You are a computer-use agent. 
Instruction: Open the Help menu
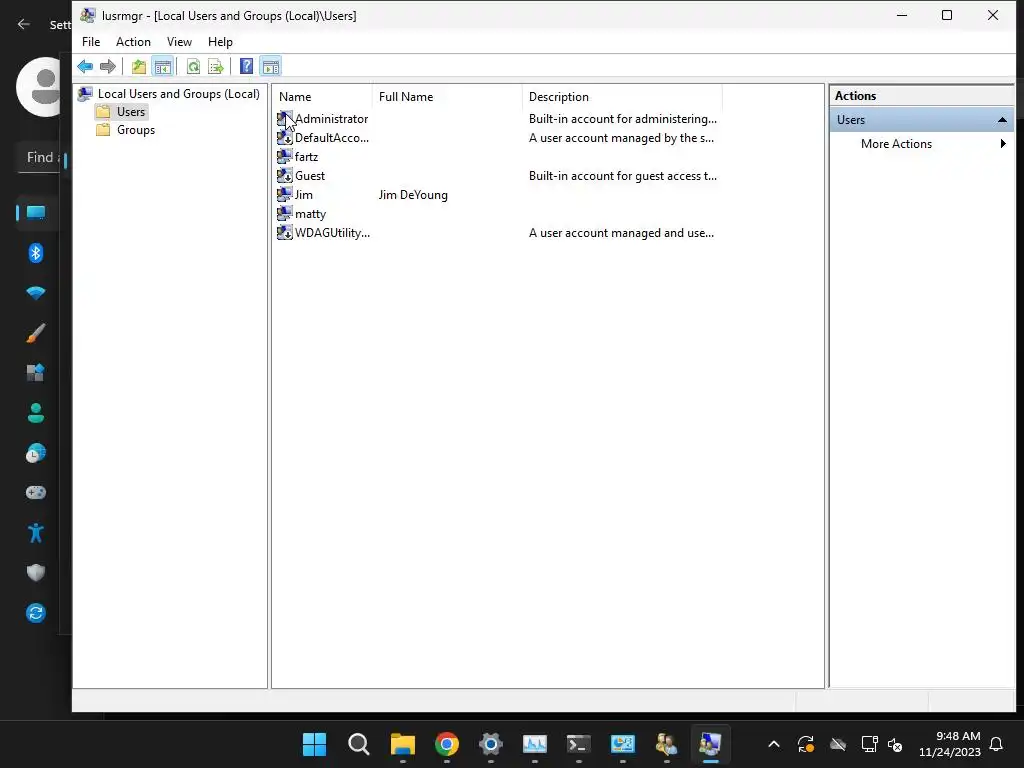[x=220, y=42]
